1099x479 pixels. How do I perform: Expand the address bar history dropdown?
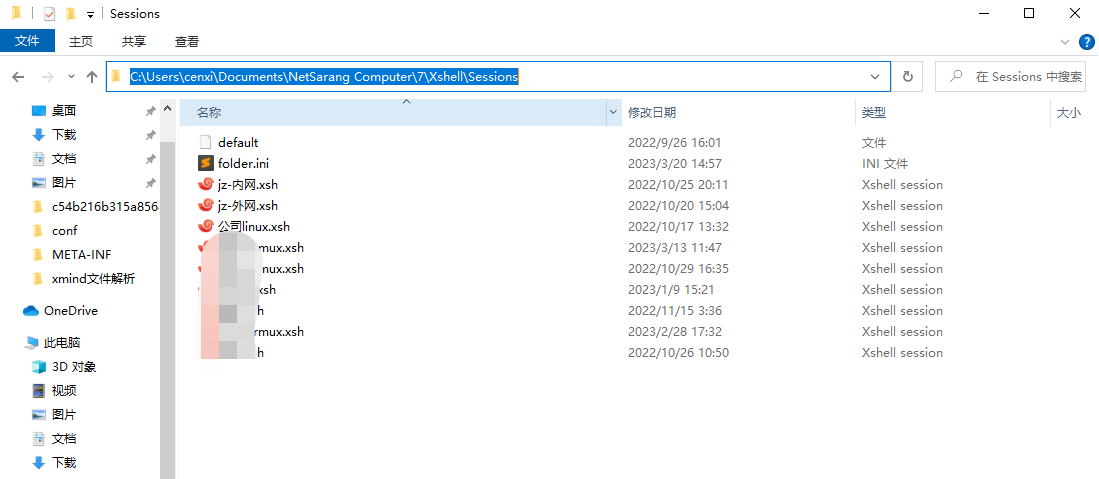[875, 76]
